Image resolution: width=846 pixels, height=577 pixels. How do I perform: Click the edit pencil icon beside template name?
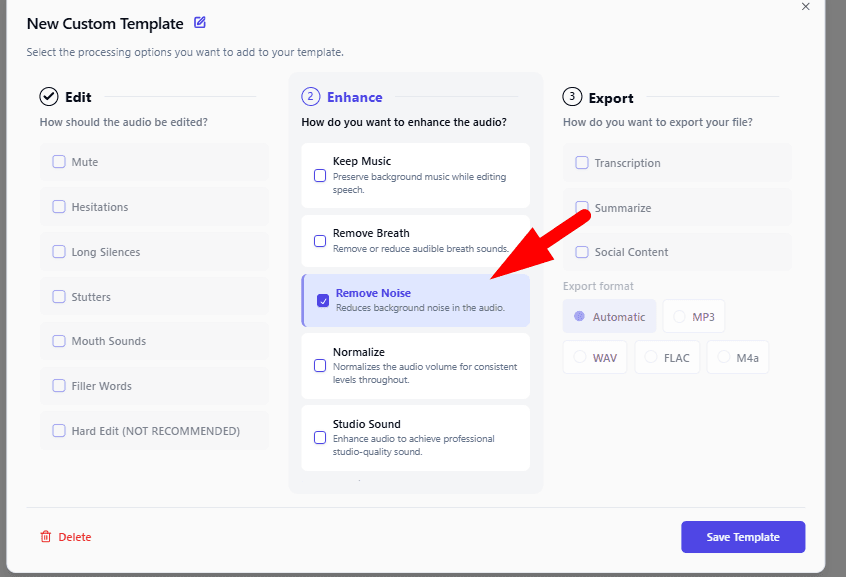pos(200,22)
